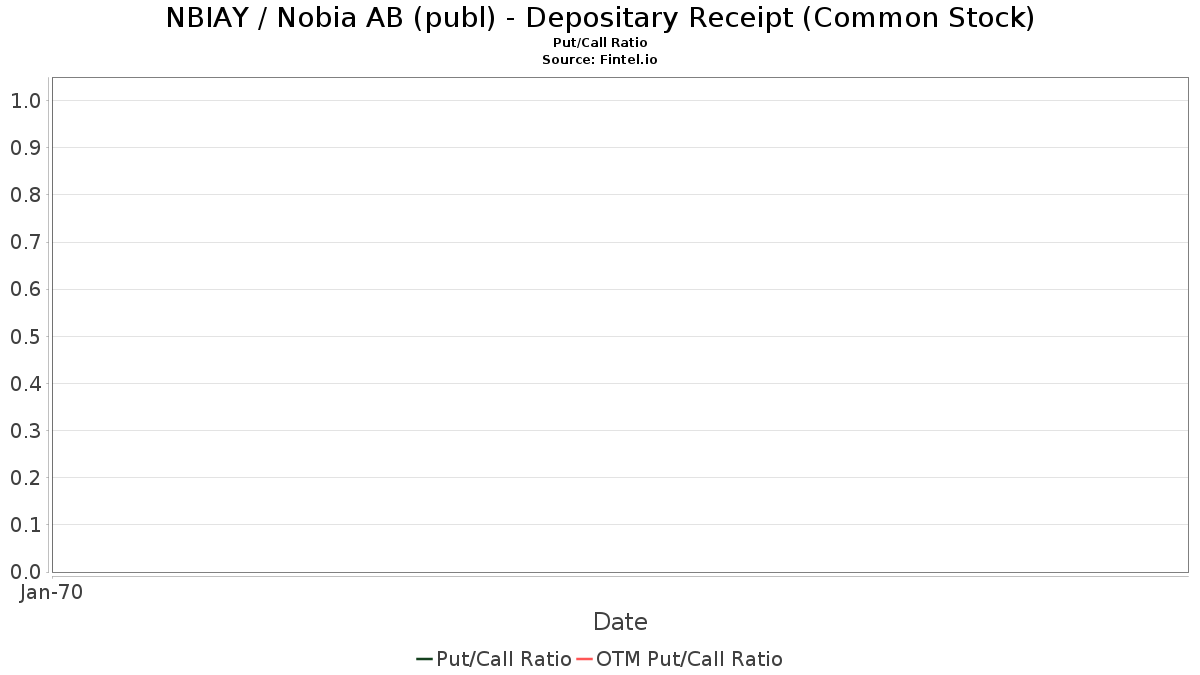Click the 0.9 y-axis label

click(25, 148)
